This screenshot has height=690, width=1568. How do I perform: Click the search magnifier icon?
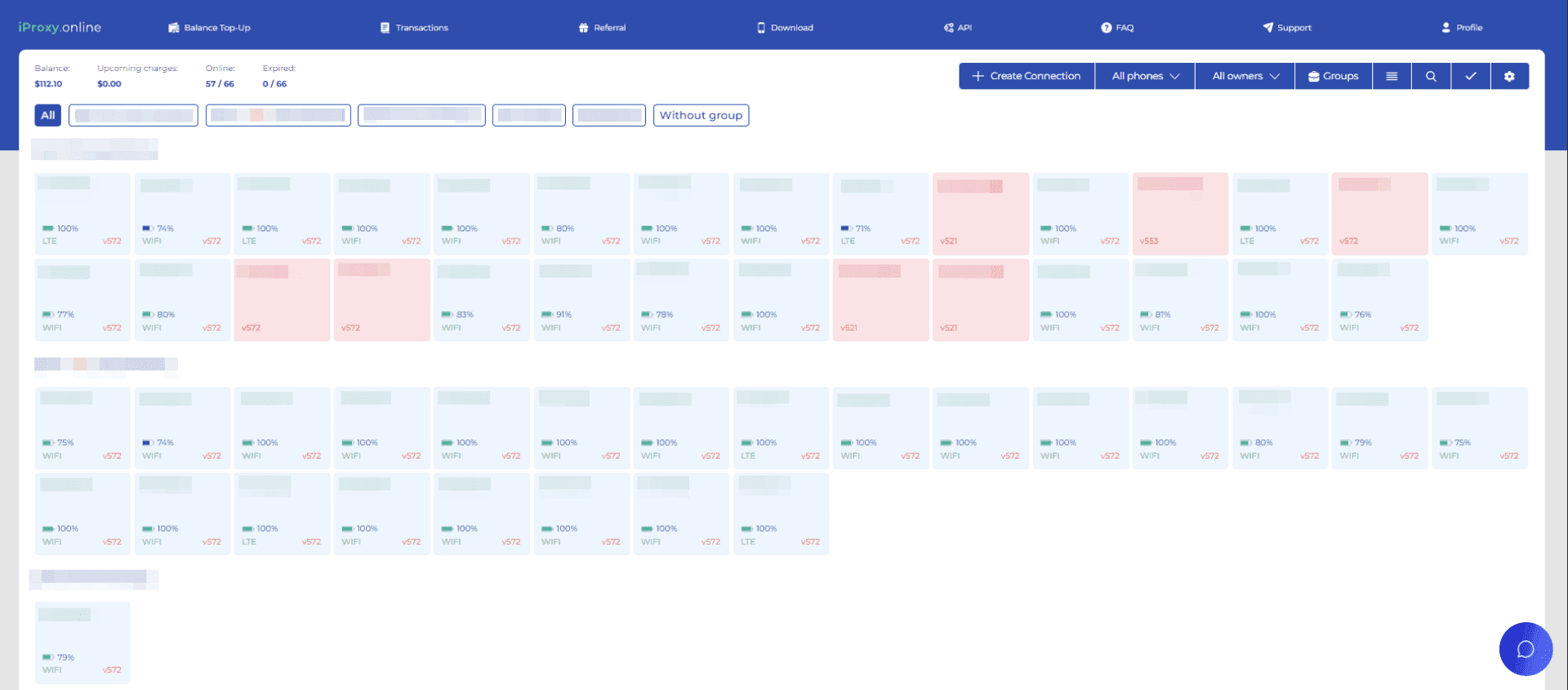1431,76
